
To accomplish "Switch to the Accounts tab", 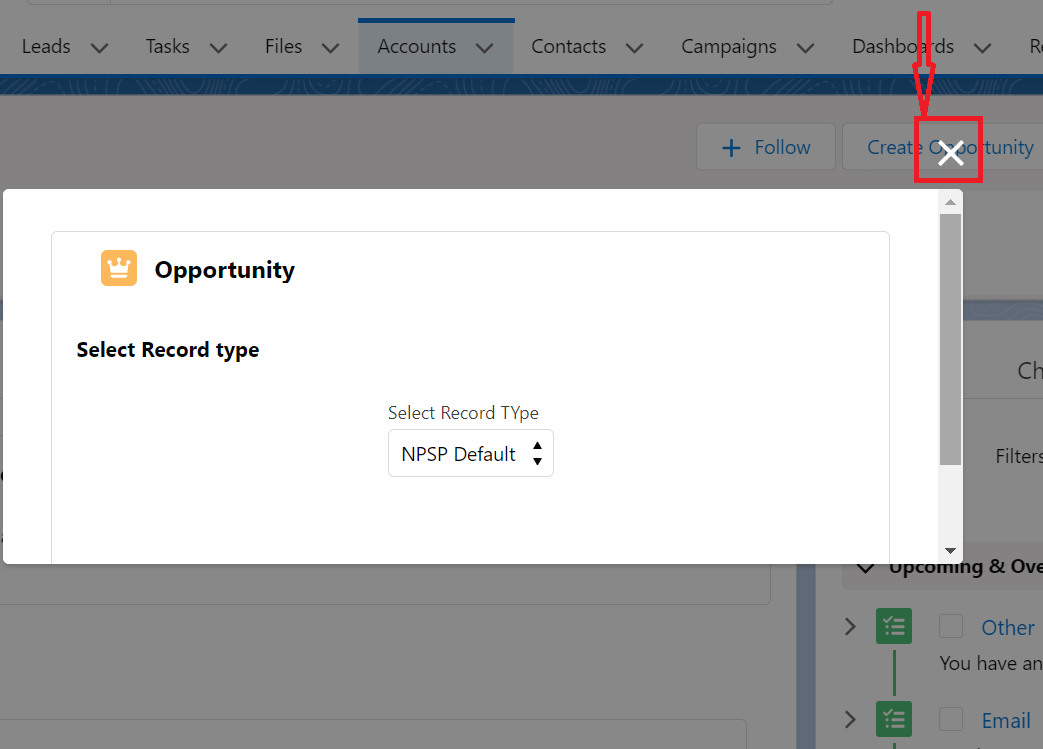I will 416,47.
